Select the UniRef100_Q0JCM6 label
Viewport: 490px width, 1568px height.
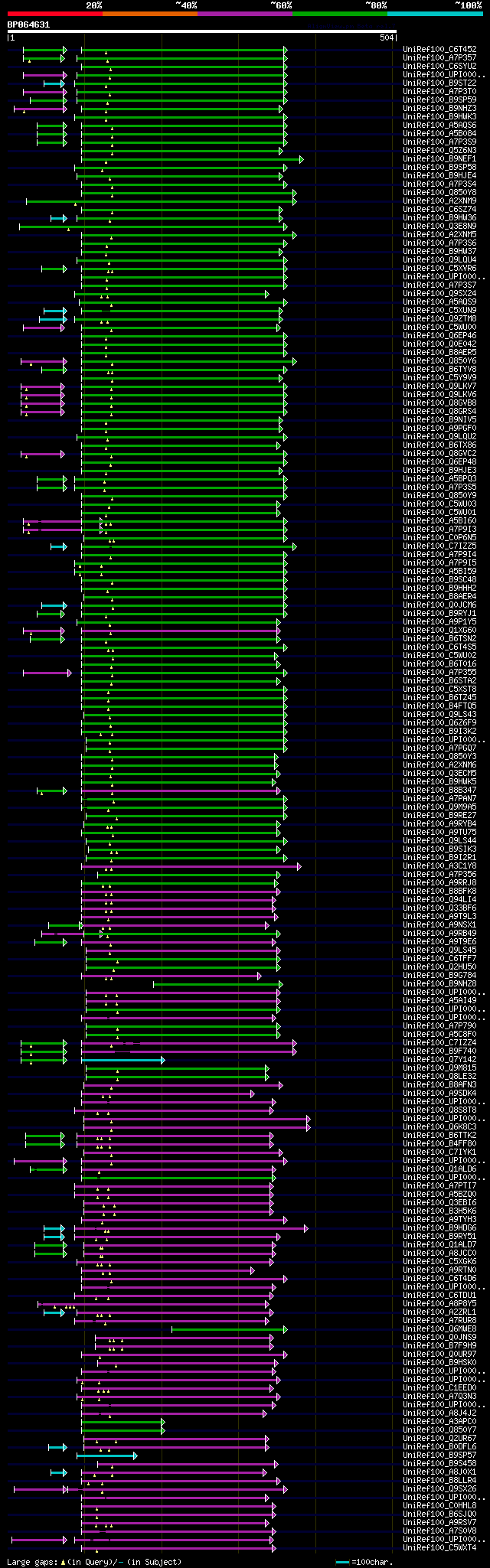pos(439,605)
